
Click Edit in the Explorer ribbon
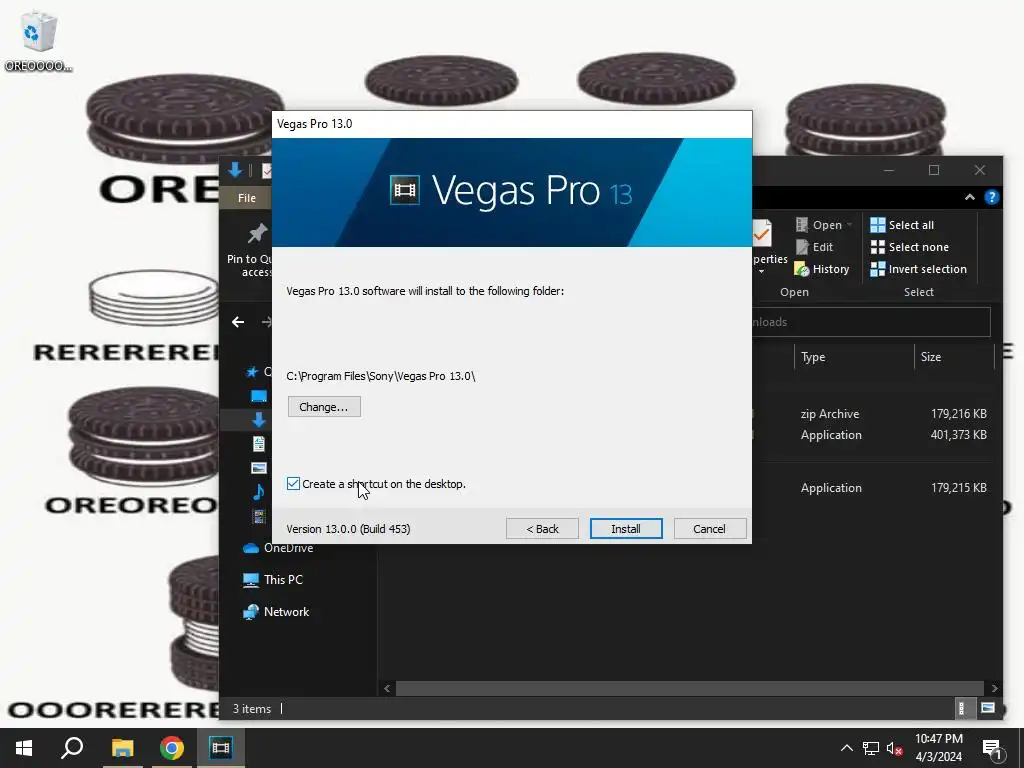coord(814,247)
